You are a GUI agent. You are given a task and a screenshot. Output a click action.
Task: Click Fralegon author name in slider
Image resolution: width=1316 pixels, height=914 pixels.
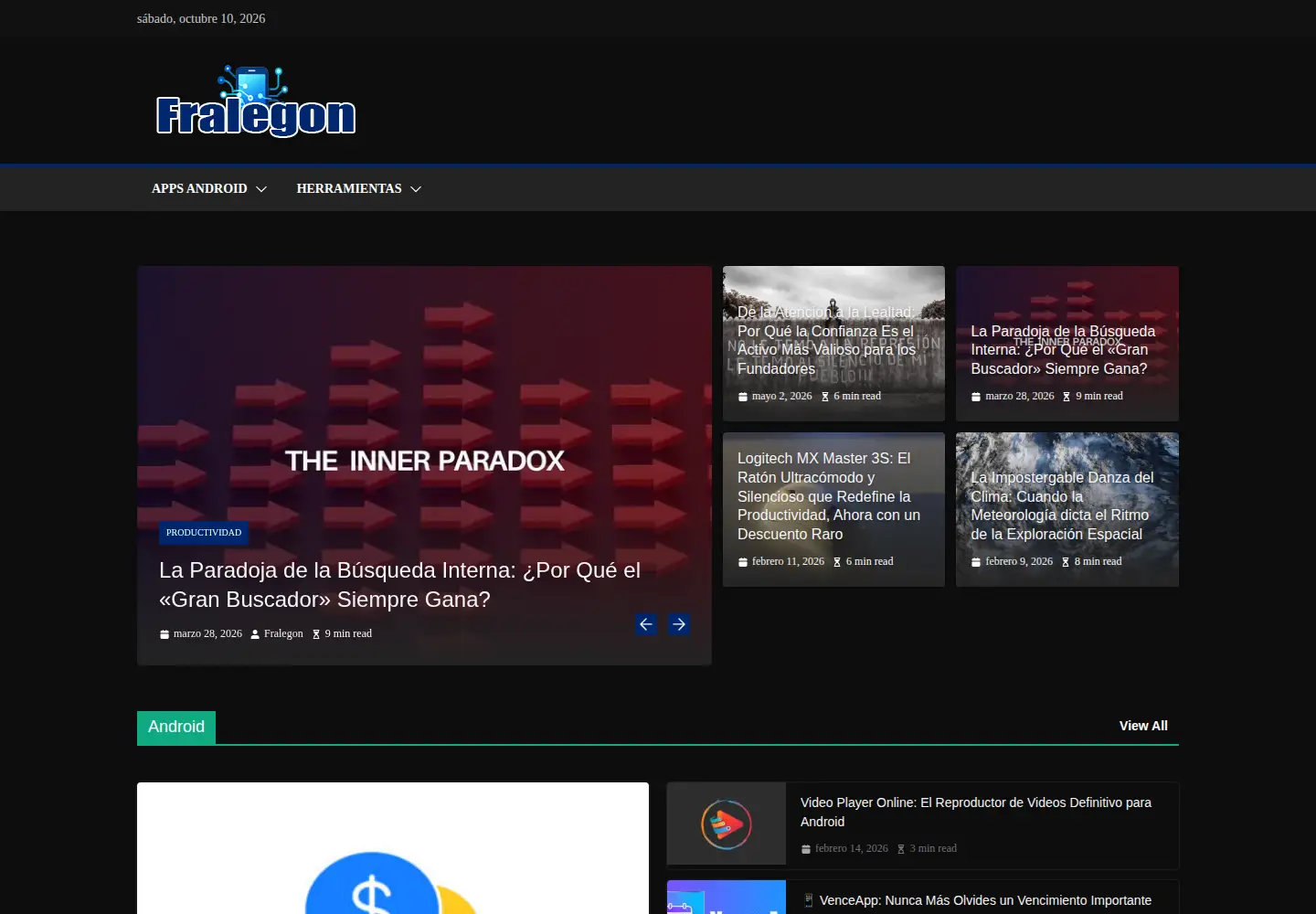tap(283, 634)
